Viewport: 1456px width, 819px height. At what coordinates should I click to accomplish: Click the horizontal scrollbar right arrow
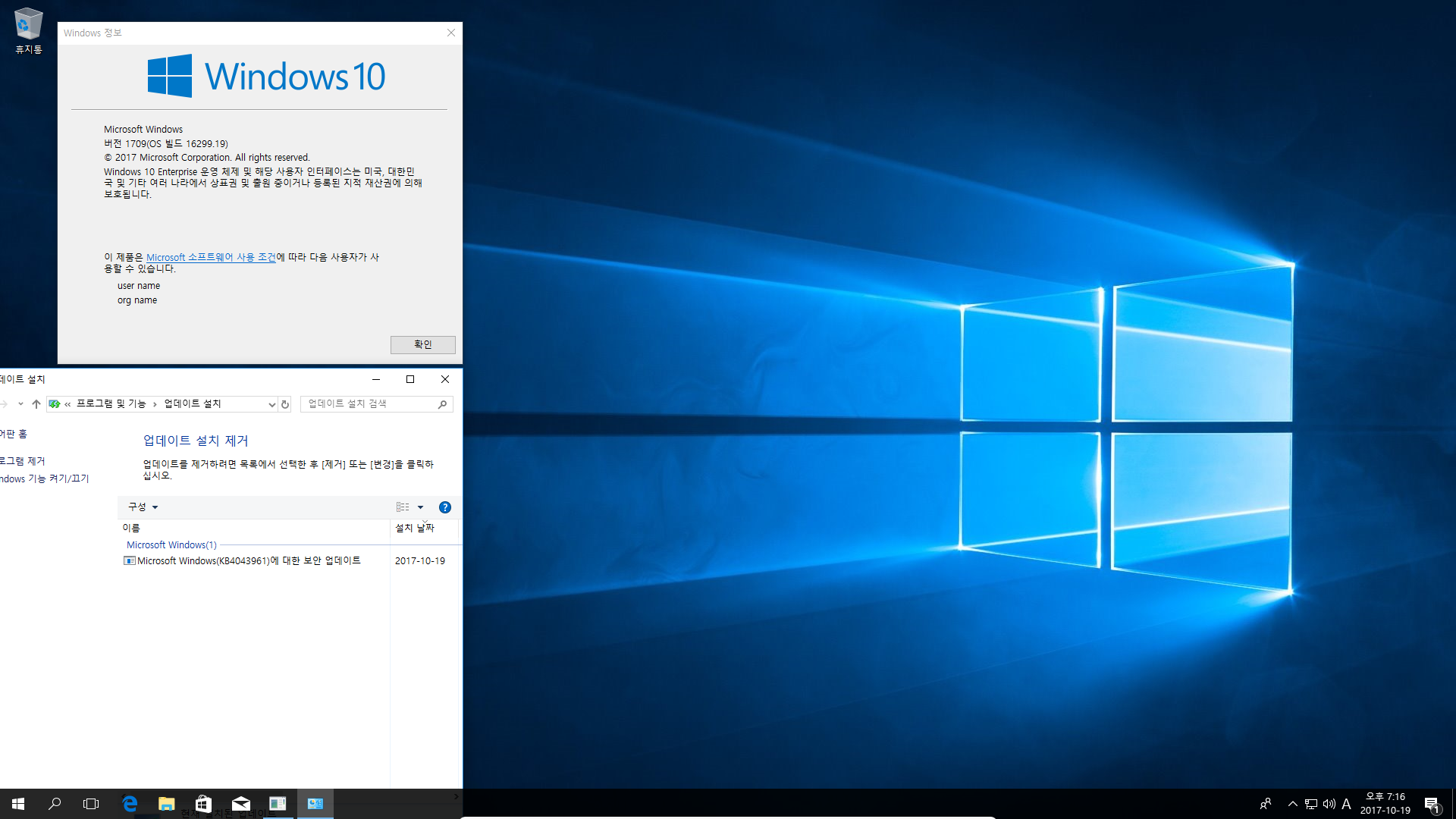coord(456,796)
